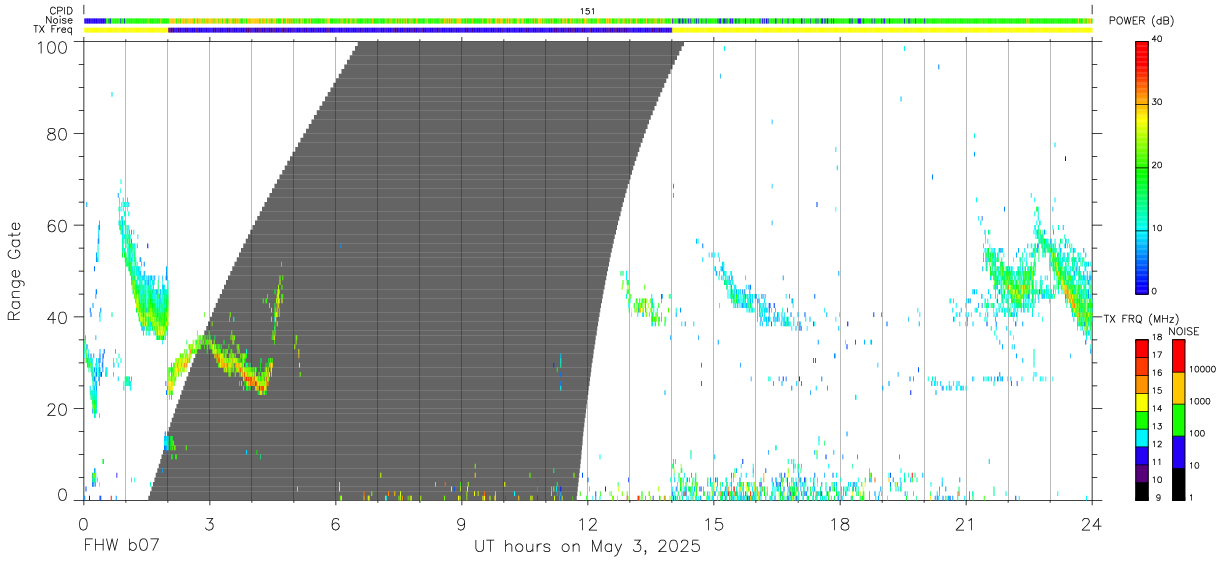This screenshot has width=1228, height=567.
Task: Click the 'UT hours on May 3, 2025' title
Action: [x=587, y=547]
